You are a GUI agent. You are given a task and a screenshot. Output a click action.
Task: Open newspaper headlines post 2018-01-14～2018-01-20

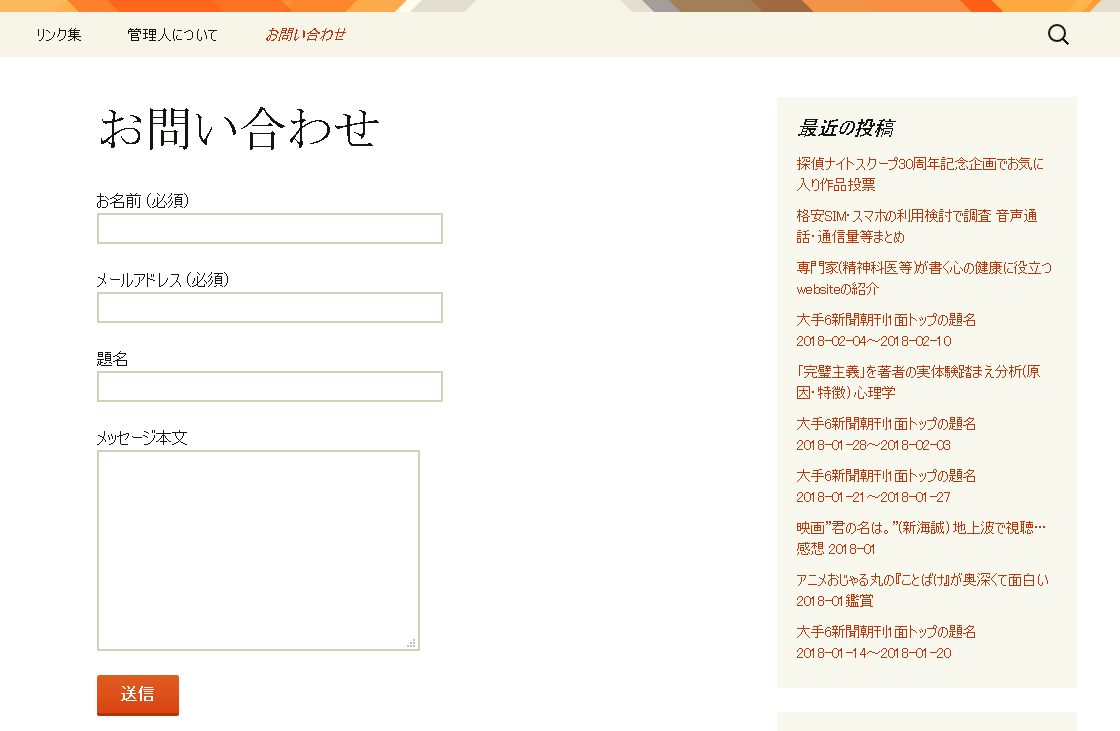[886, 632]
